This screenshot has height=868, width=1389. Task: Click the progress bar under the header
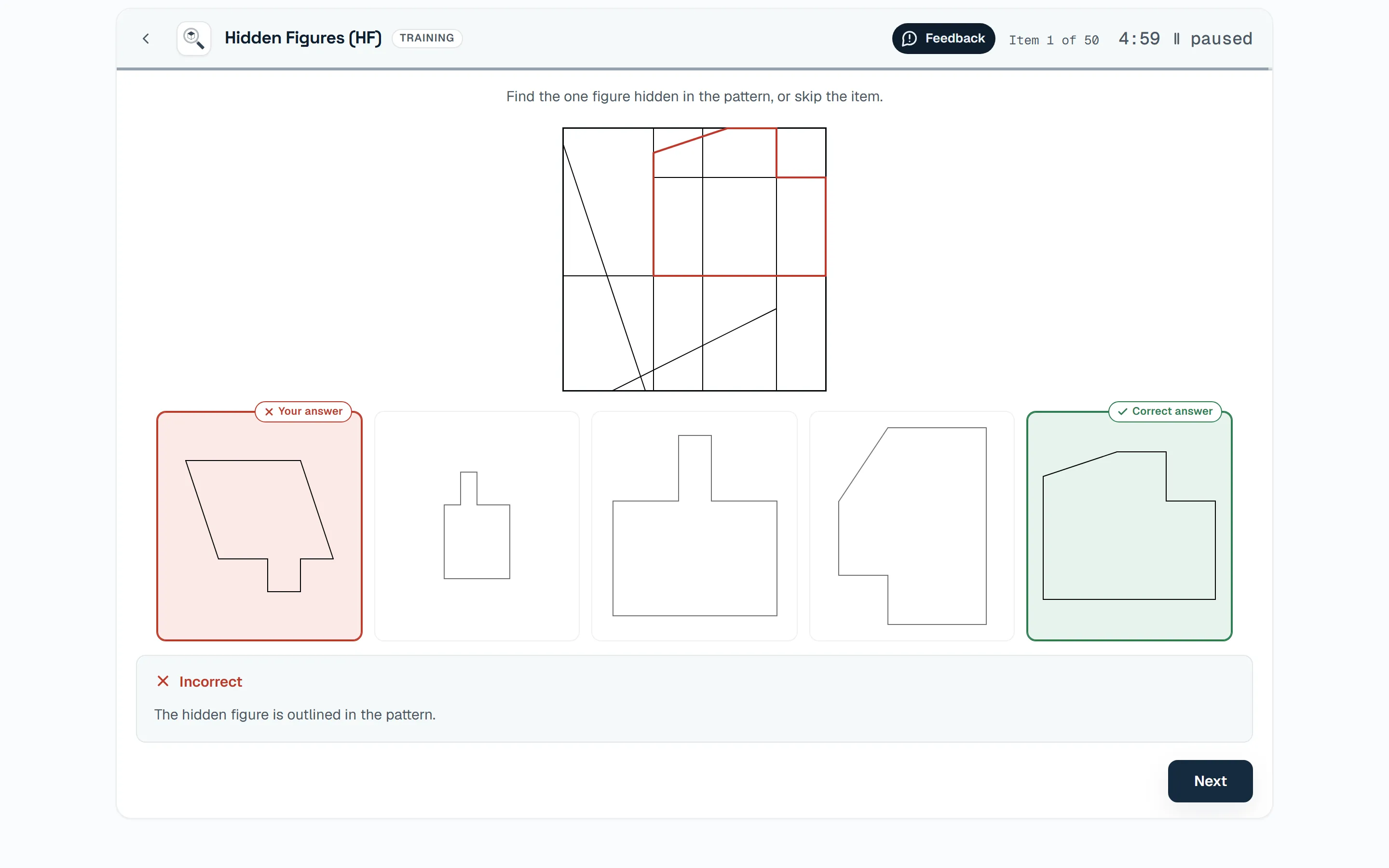pyautogui.click(x=694, y=69)
